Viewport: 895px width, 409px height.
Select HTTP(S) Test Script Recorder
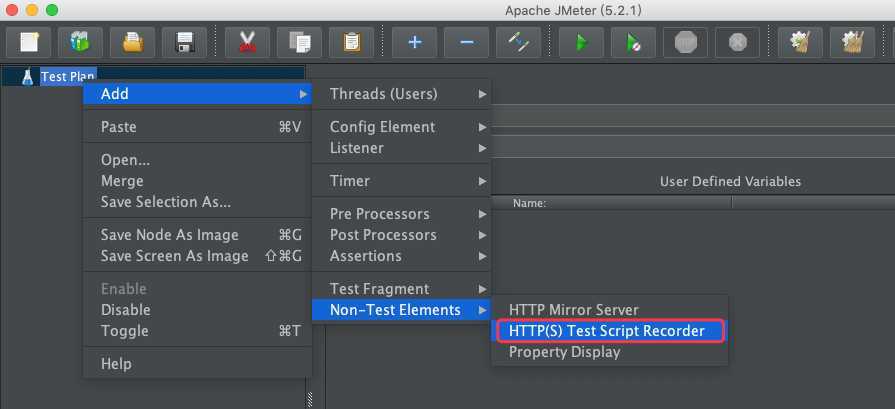pos(610,331)
